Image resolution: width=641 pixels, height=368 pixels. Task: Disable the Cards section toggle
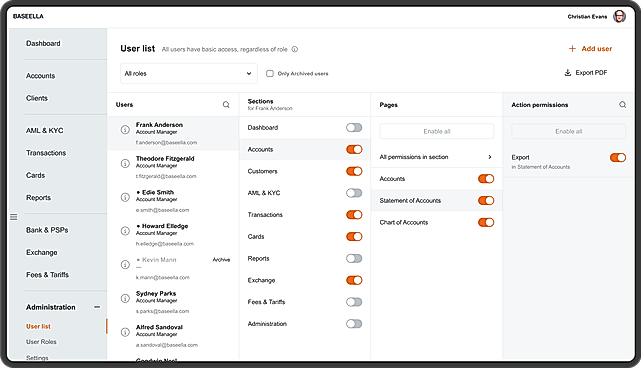354,236
